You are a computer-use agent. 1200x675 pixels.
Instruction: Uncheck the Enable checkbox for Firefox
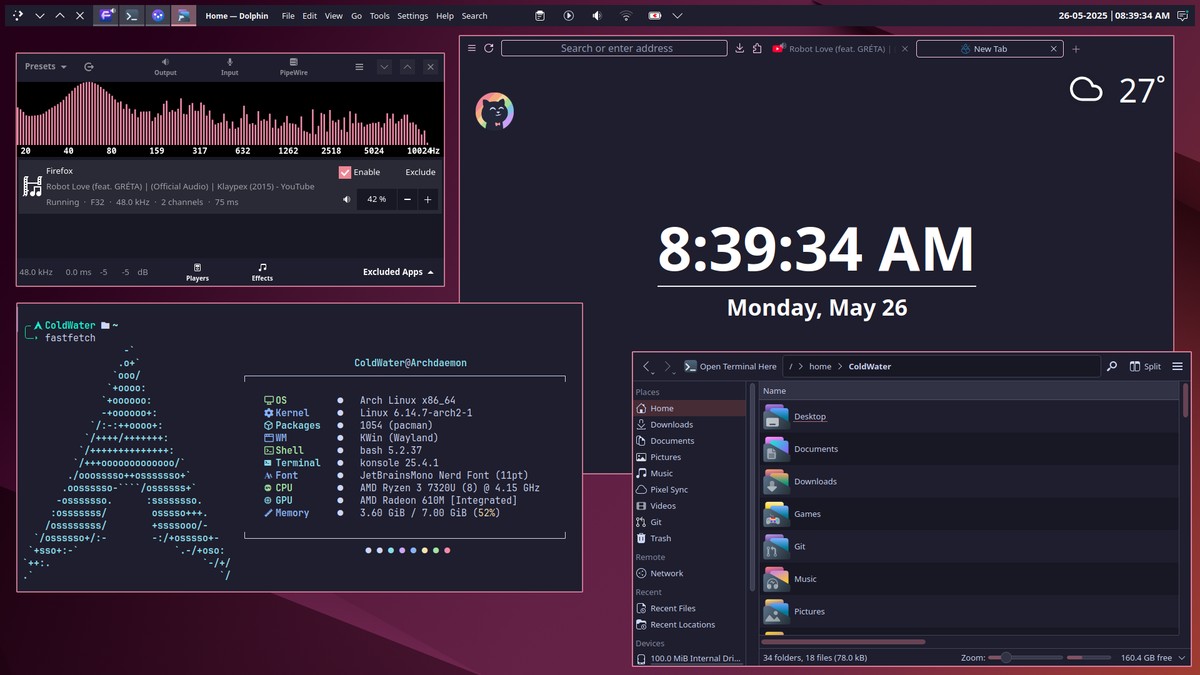[345, 172]
